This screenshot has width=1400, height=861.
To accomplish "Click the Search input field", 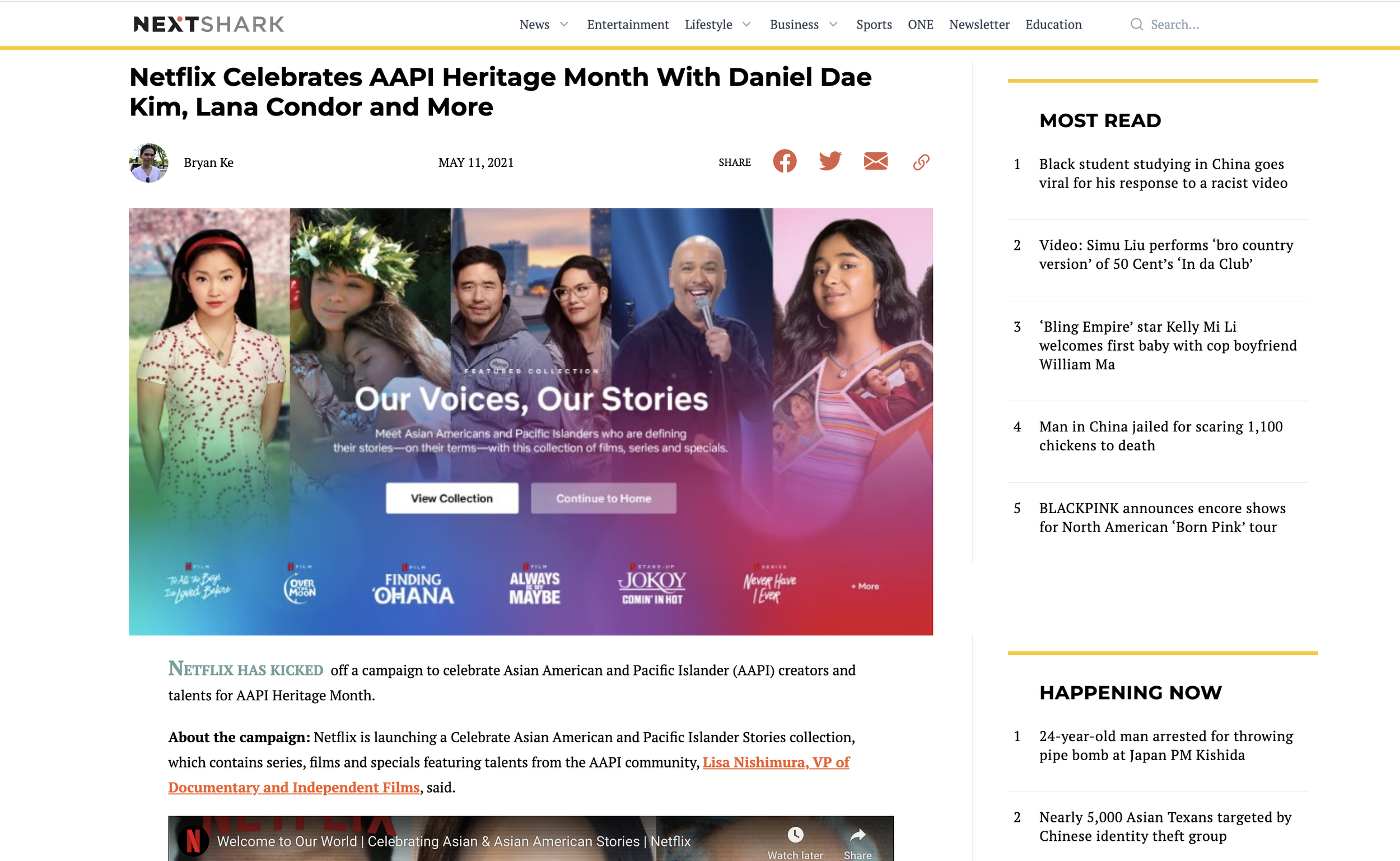I will [x=1175, y=25].
